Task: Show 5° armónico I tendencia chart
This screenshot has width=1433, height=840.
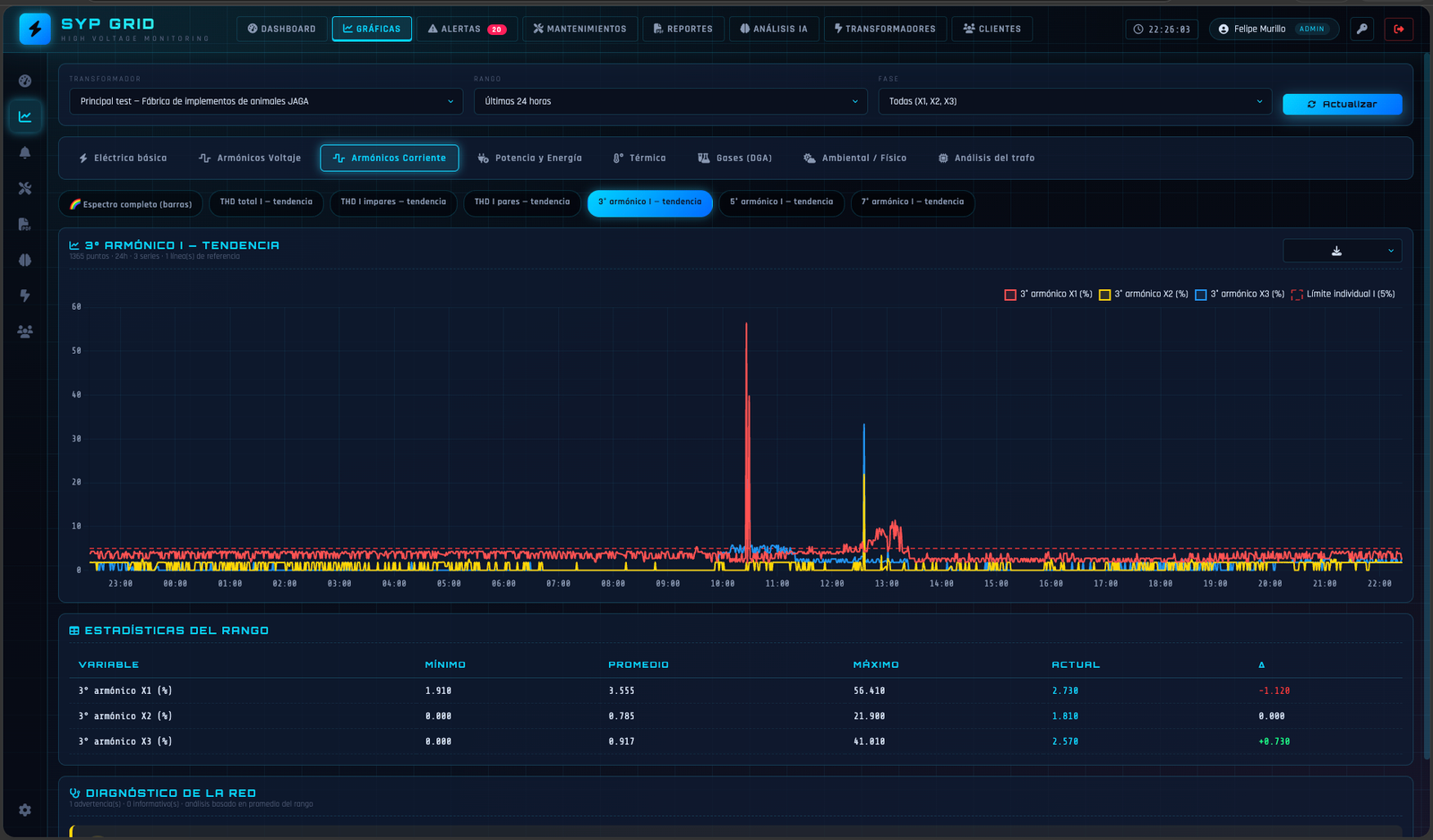Action: point(782,202)
